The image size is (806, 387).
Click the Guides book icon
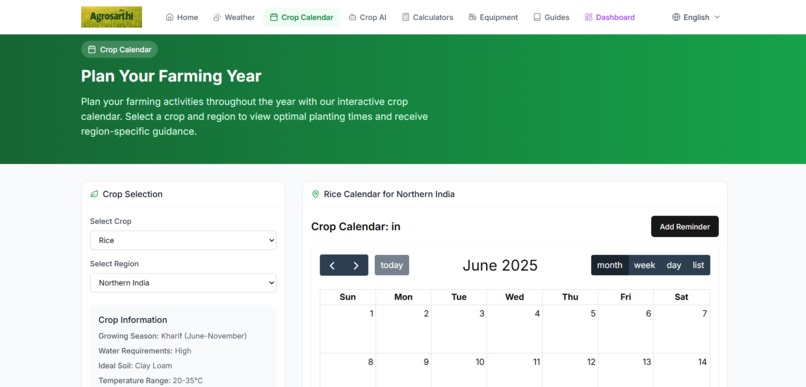pyautogui.click(x=537, y=17)
